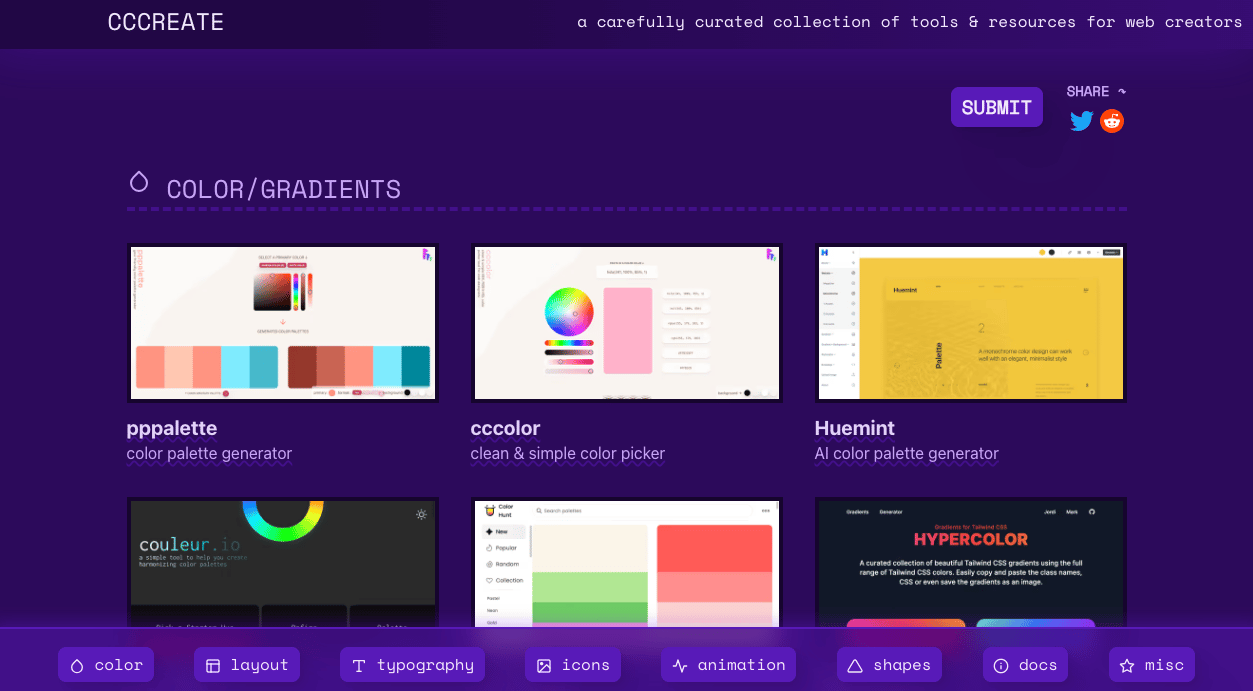Screen dimensions: 1253x691
Task: Click the COLOR/GRADIENTS section heading
Action: tap(284, 189)
